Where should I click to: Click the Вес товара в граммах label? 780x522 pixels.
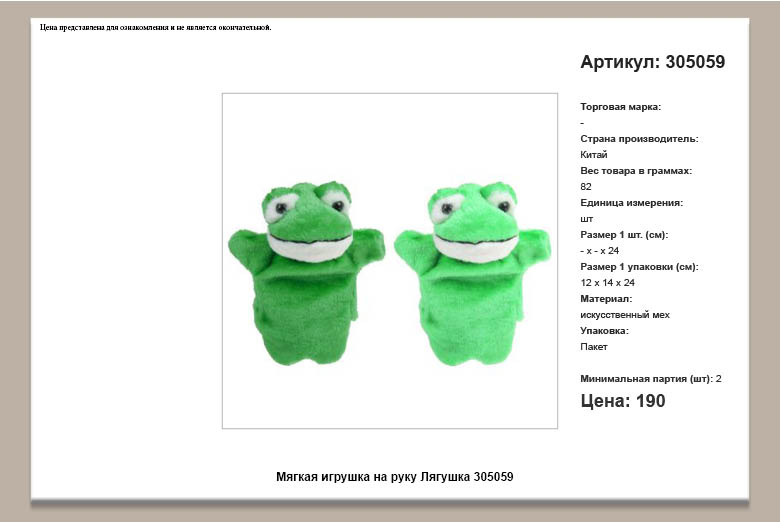tap(636, 171)
